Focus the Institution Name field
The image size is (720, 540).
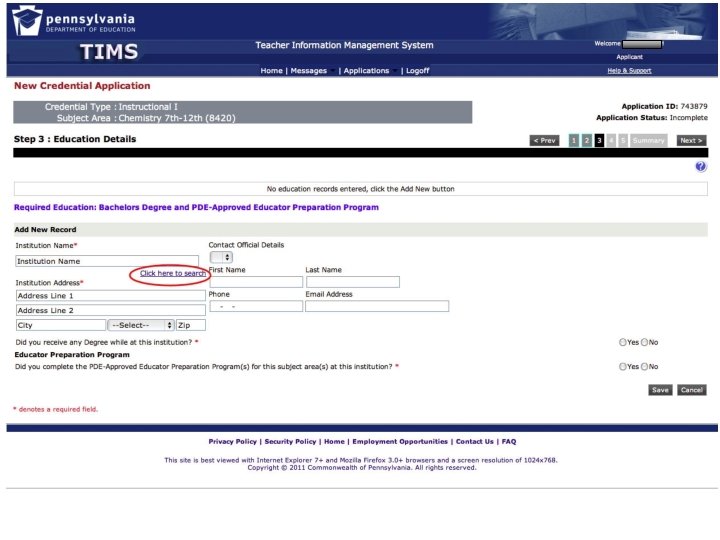click(107, 261)
